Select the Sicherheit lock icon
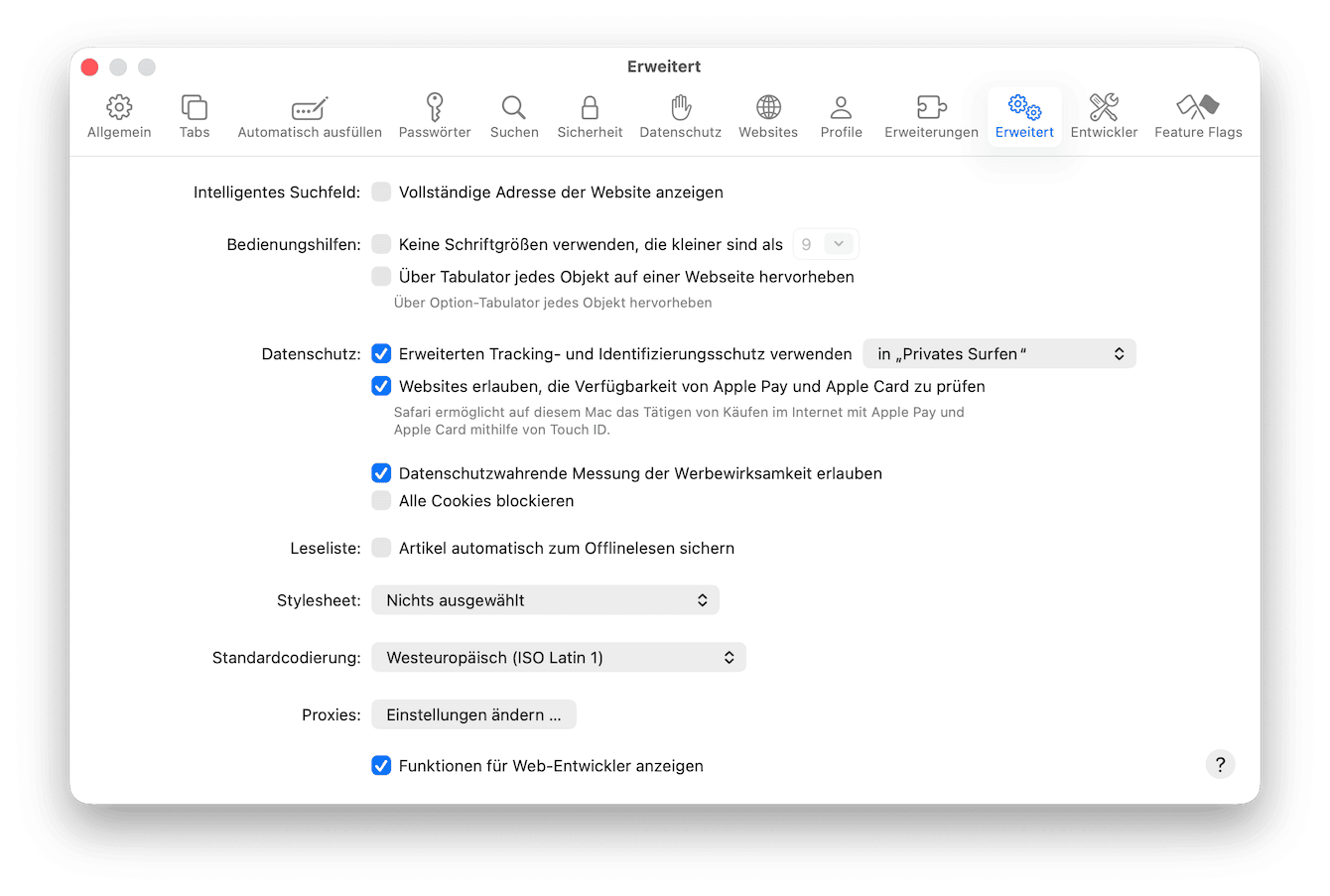 tap(590, 109)
